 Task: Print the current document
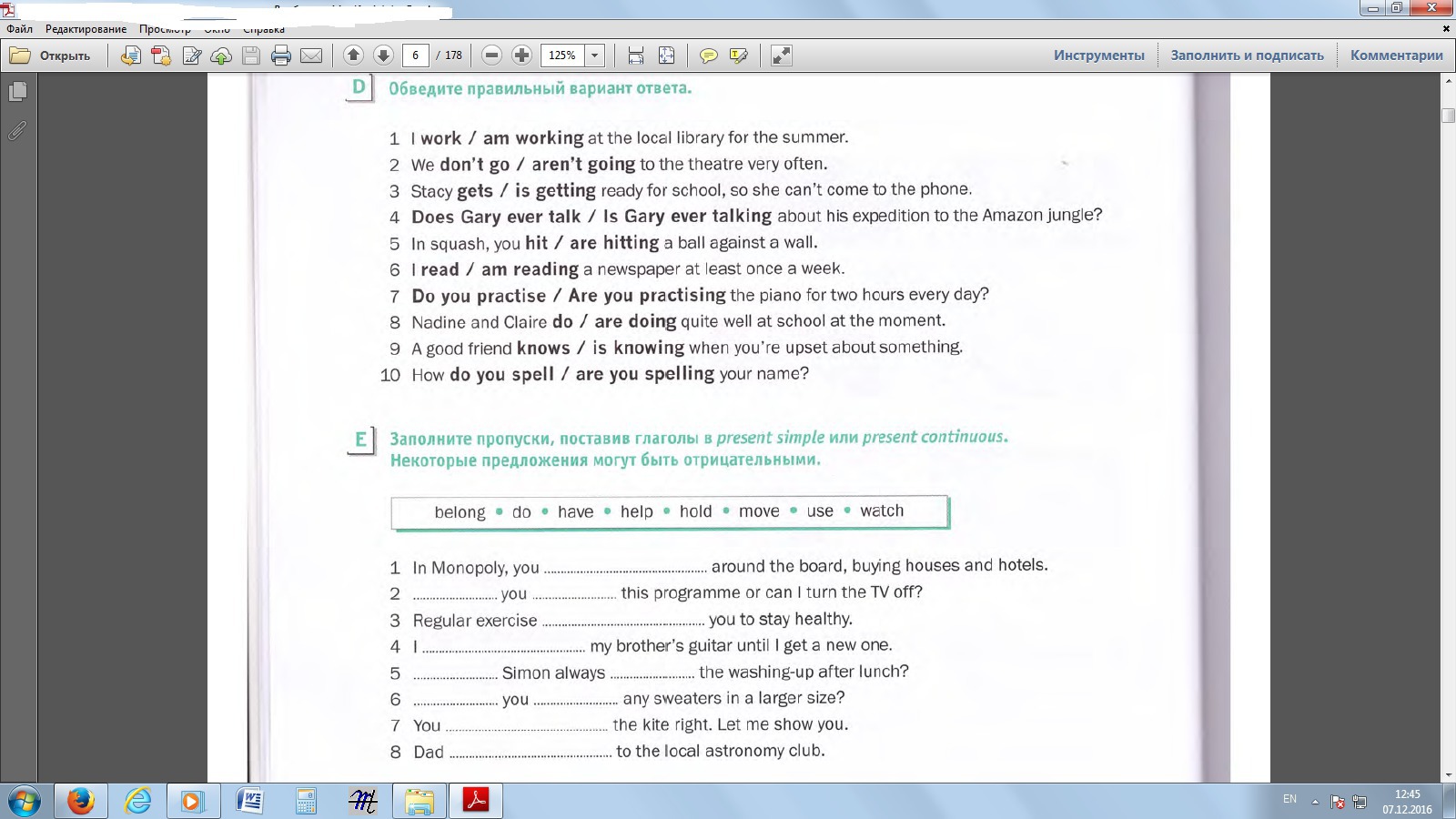279,55
